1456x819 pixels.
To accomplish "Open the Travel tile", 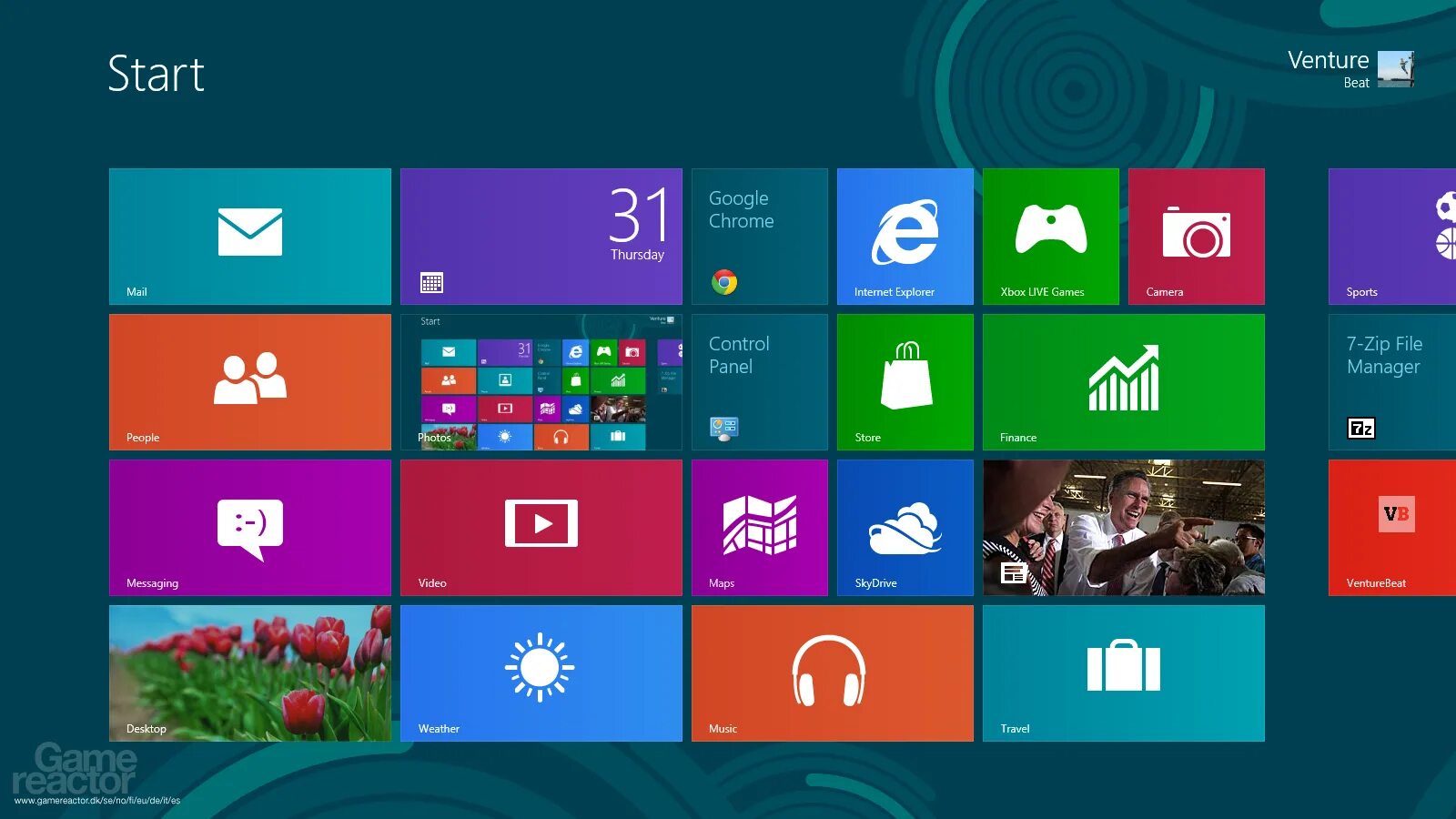I will pos(1124,673).
